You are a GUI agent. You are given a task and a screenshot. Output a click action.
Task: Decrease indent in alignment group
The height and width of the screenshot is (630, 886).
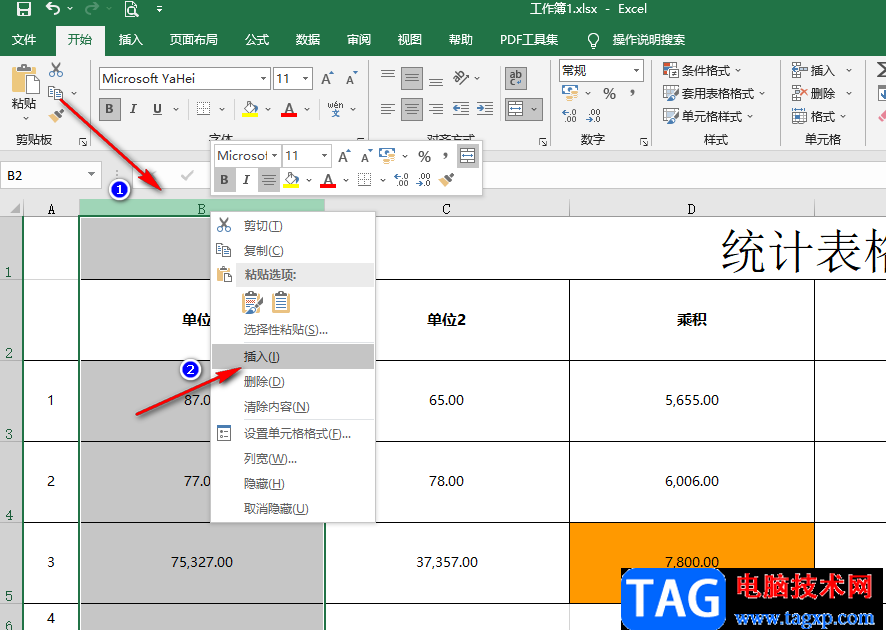click(461, 108)
